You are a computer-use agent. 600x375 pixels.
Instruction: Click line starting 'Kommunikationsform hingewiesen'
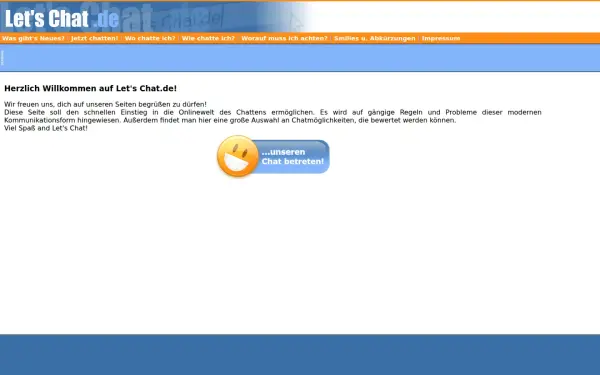tap(230, 120)
